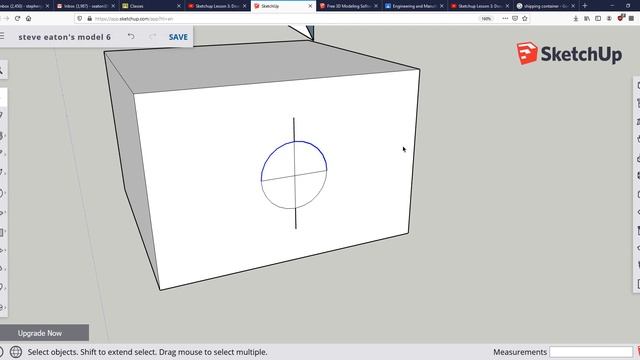Screen dimensions: 640x360
Task: Open the Firefox downloads panel
Action: (x=576, y=18)
